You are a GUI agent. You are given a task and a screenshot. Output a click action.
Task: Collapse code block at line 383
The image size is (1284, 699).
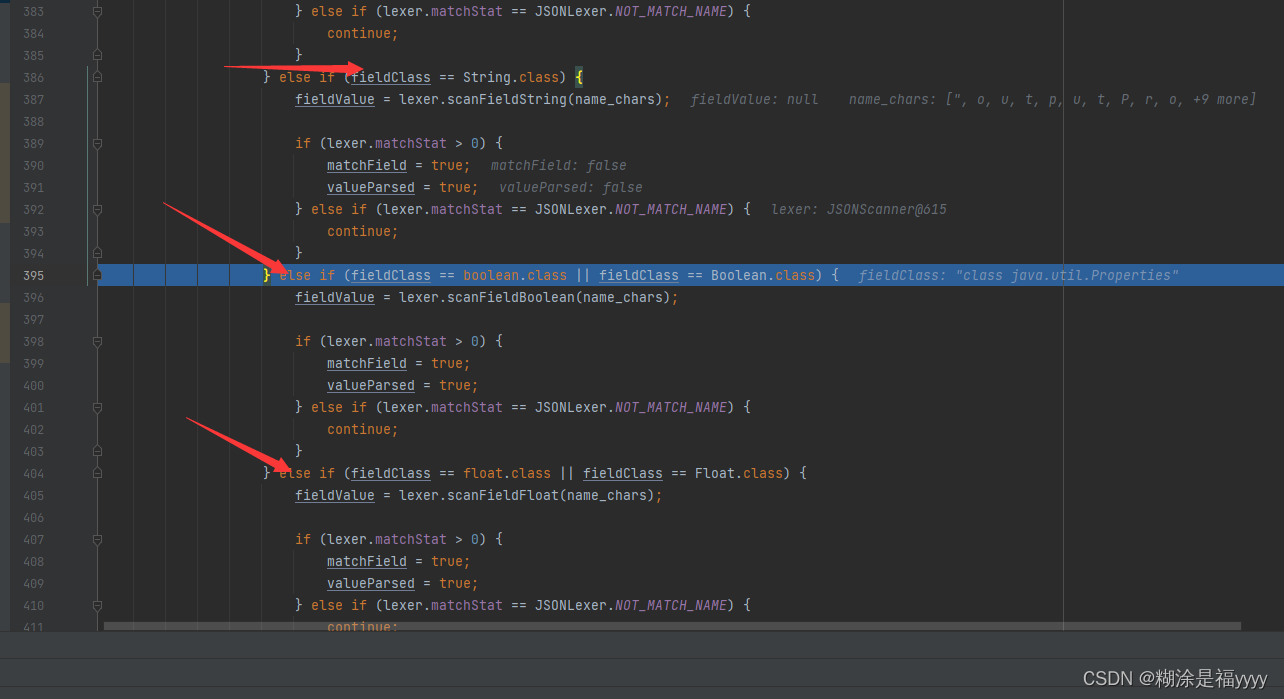tap(97, 11)
